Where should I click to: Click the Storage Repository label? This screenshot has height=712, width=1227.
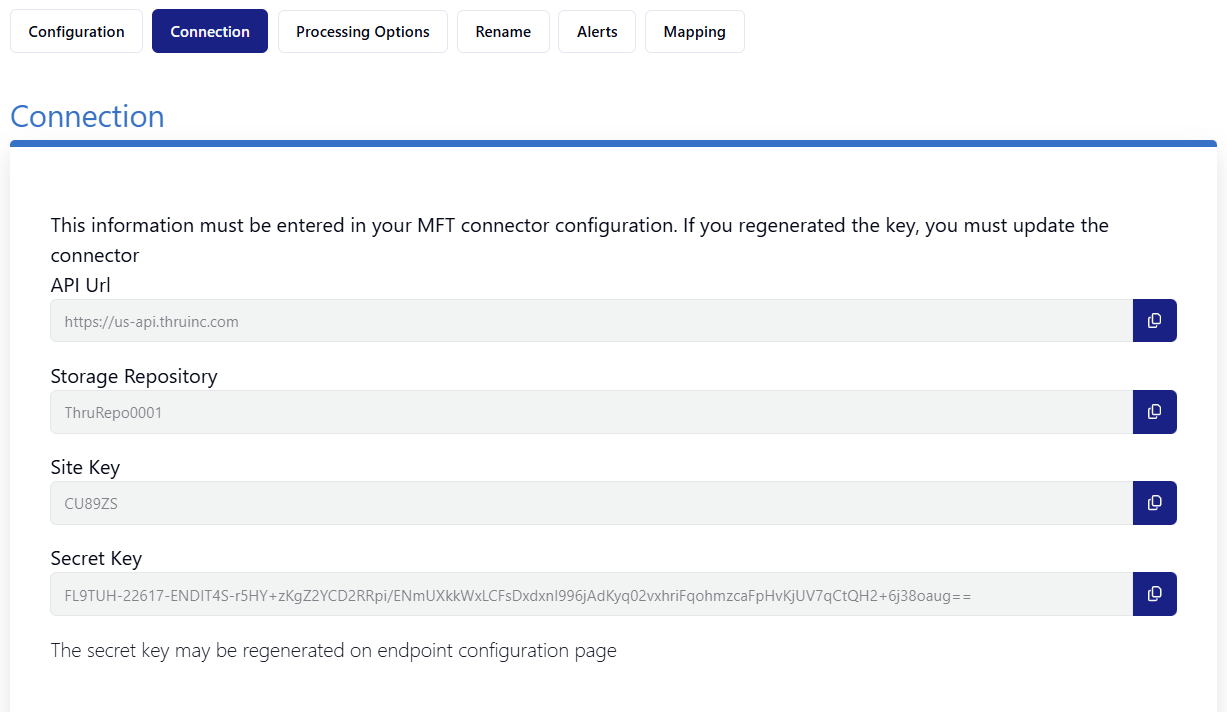point(134,376)
